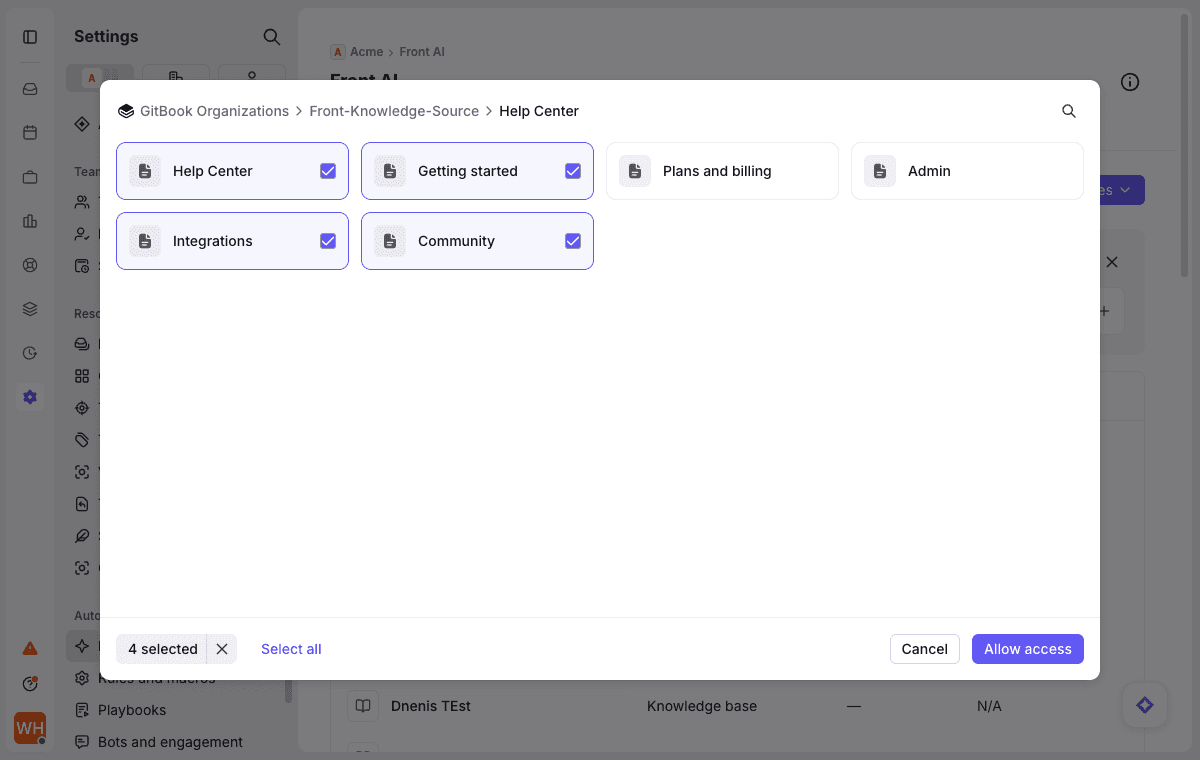Image resolution: width=1200 pixels, height=760 pixels.
Task: Go to GitBook Organizations breadcrumb
Action: coord(214,111)
